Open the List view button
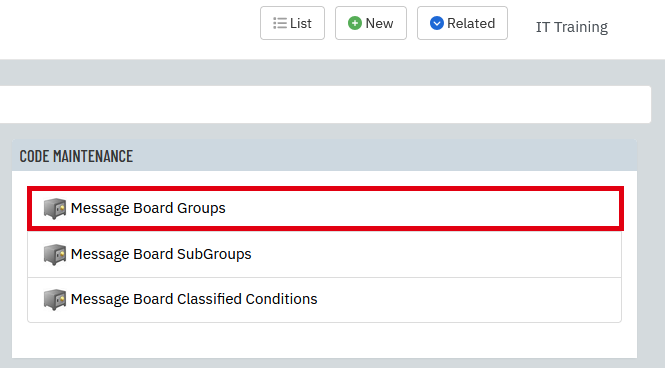The image size is (665, 368). point(292,23)
